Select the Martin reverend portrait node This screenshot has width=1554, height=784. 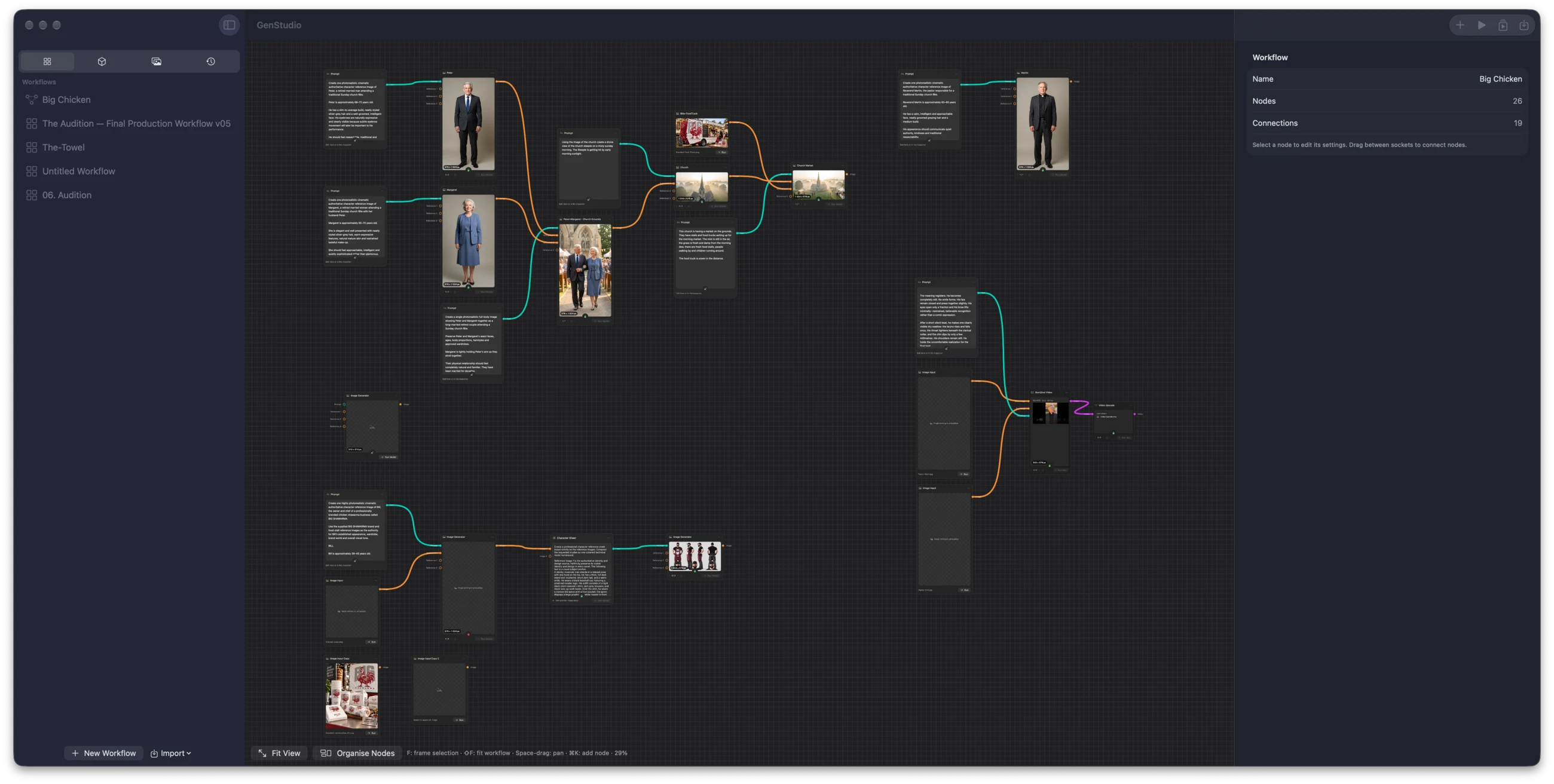click(1042, 124)
